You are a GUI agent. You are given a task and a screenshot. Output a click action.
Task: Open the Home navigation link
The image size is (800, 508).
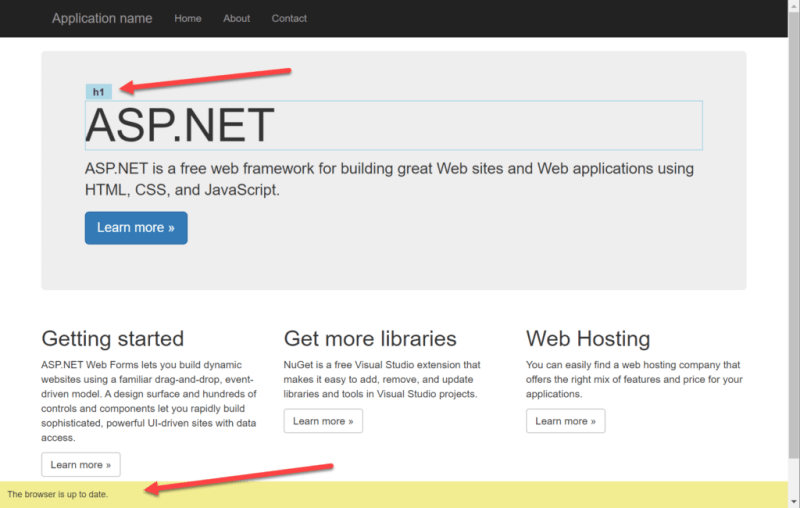[x=188, y=18]
